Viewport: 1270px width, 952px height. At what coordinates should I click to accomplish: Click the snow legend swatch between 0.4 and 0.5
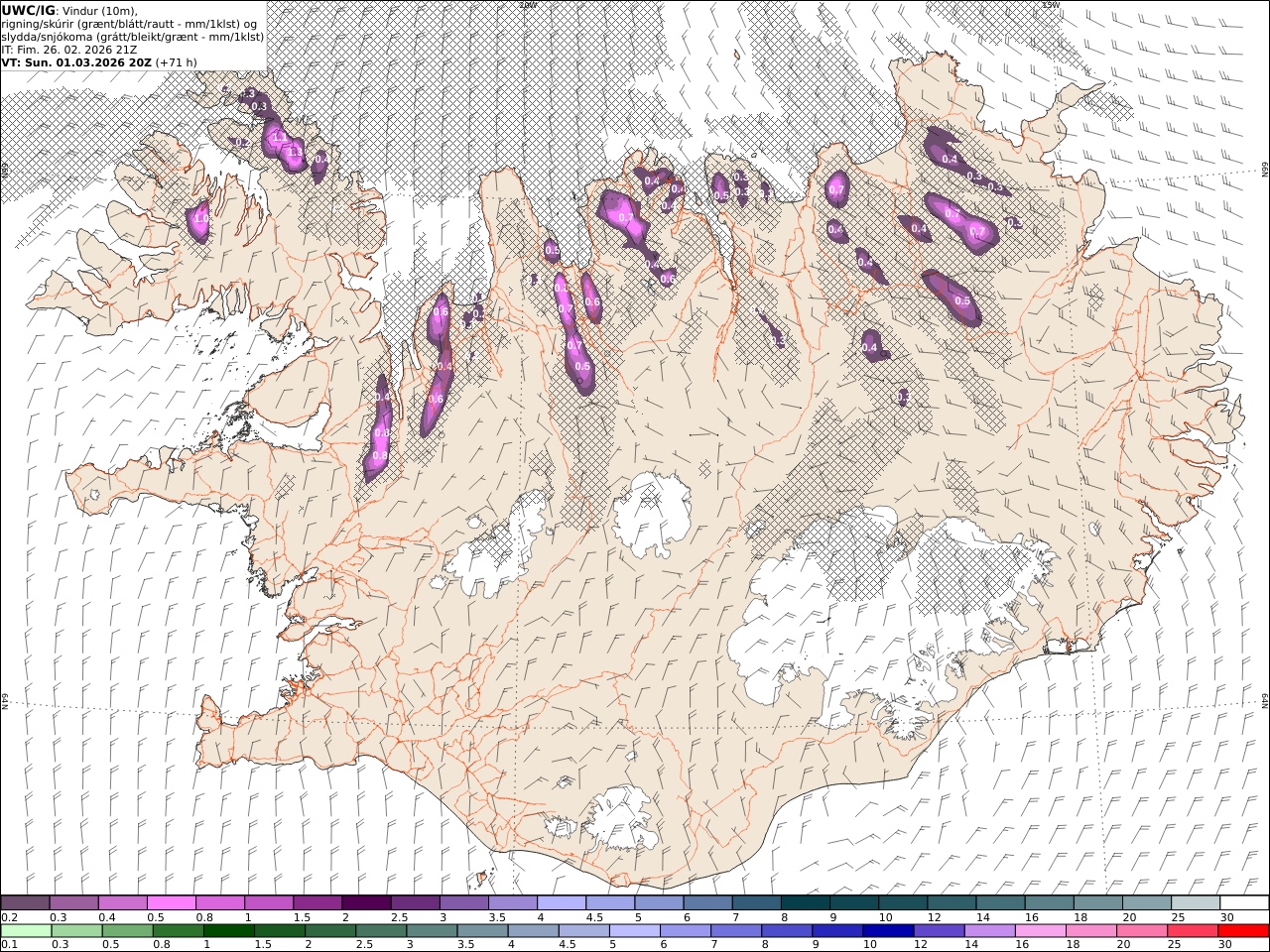[x=123, y=903]
